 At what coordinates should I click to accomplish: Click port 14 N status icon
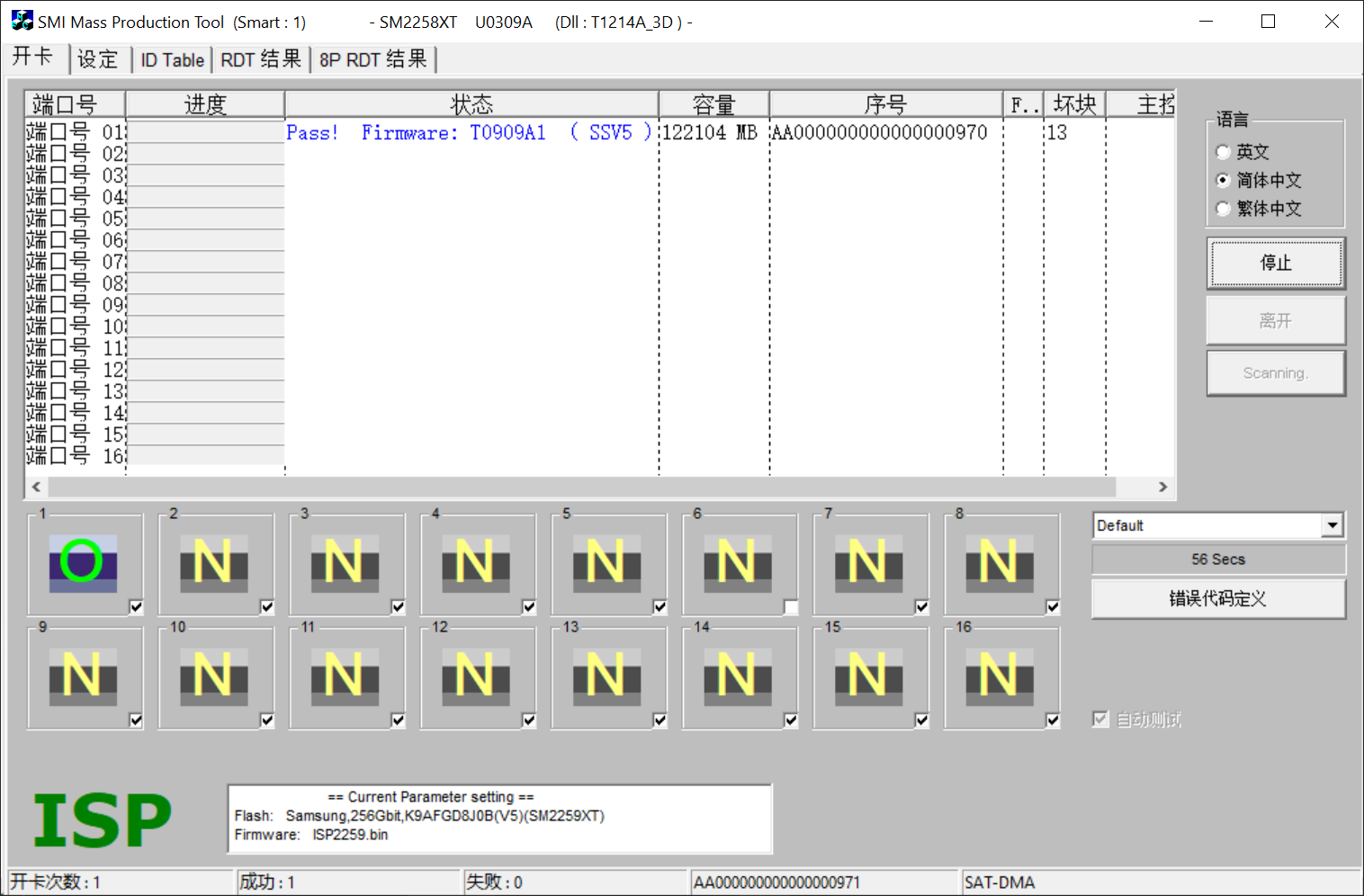737,676
